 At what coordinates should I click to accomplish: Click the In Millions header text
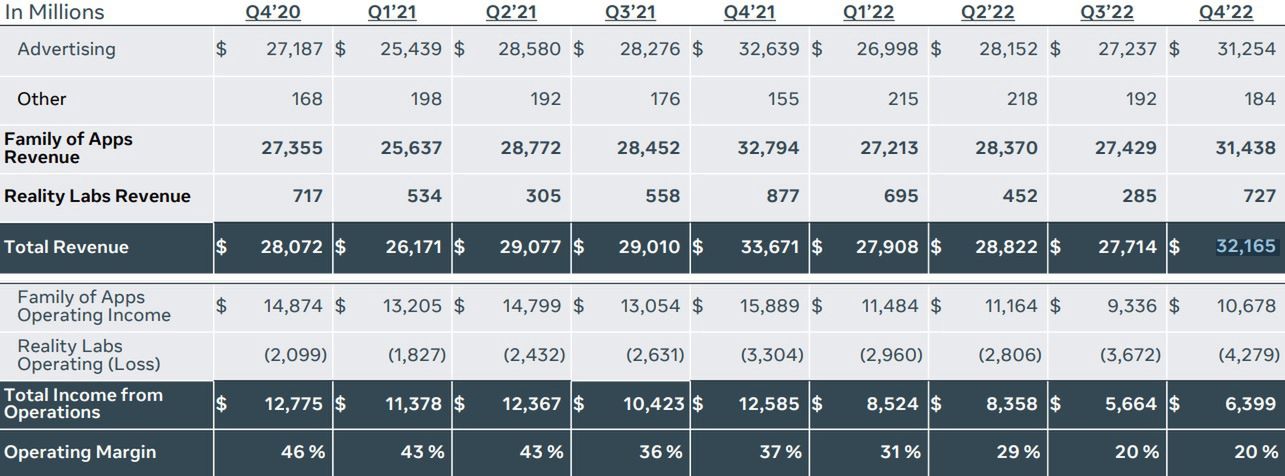click(x=54, y=13)
